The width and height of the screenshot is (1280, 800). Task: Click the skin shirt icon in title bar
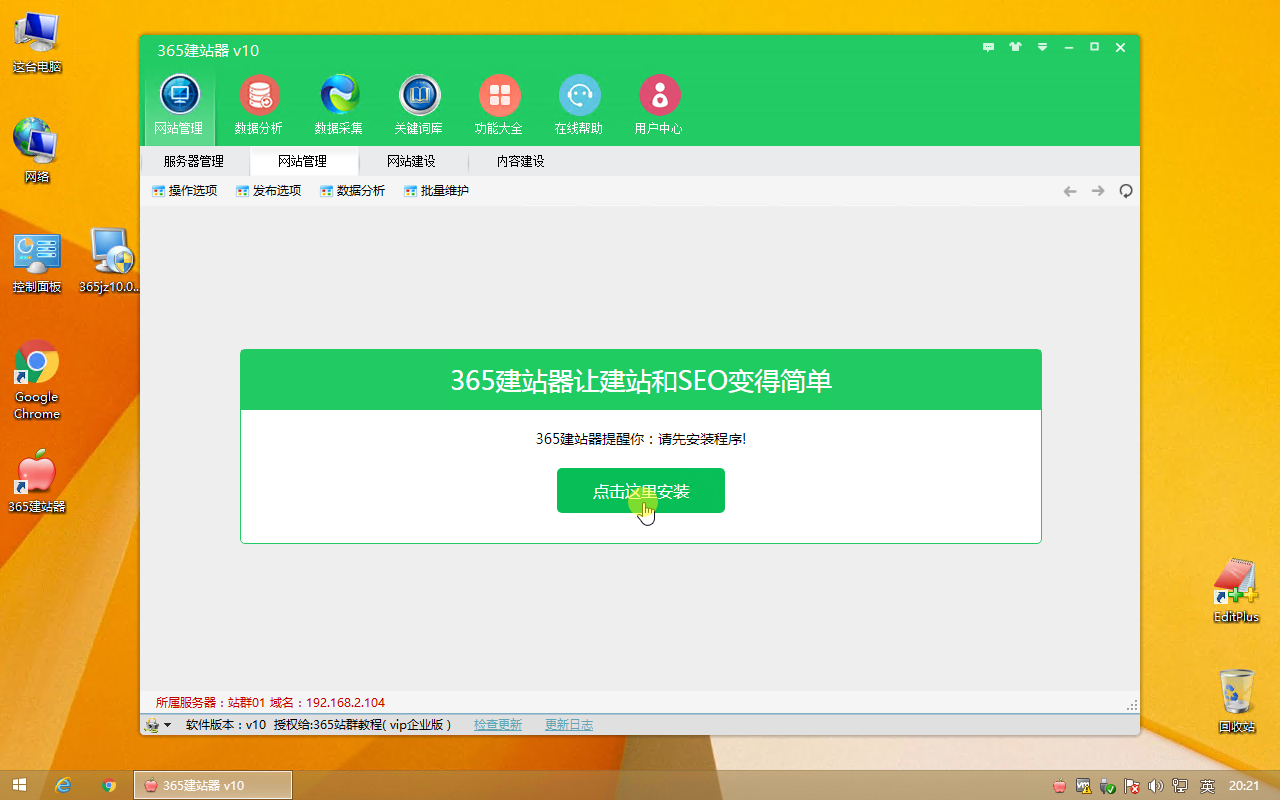[x=1016, y=47]
